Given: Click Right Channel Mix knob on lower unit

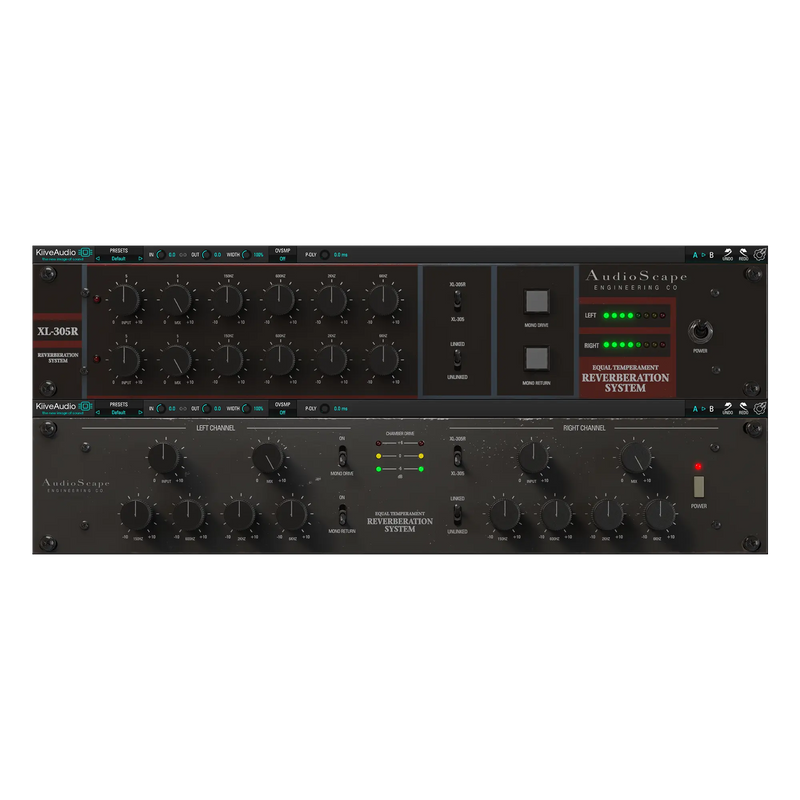Looking at the screenshot, I should pos(636,458).
